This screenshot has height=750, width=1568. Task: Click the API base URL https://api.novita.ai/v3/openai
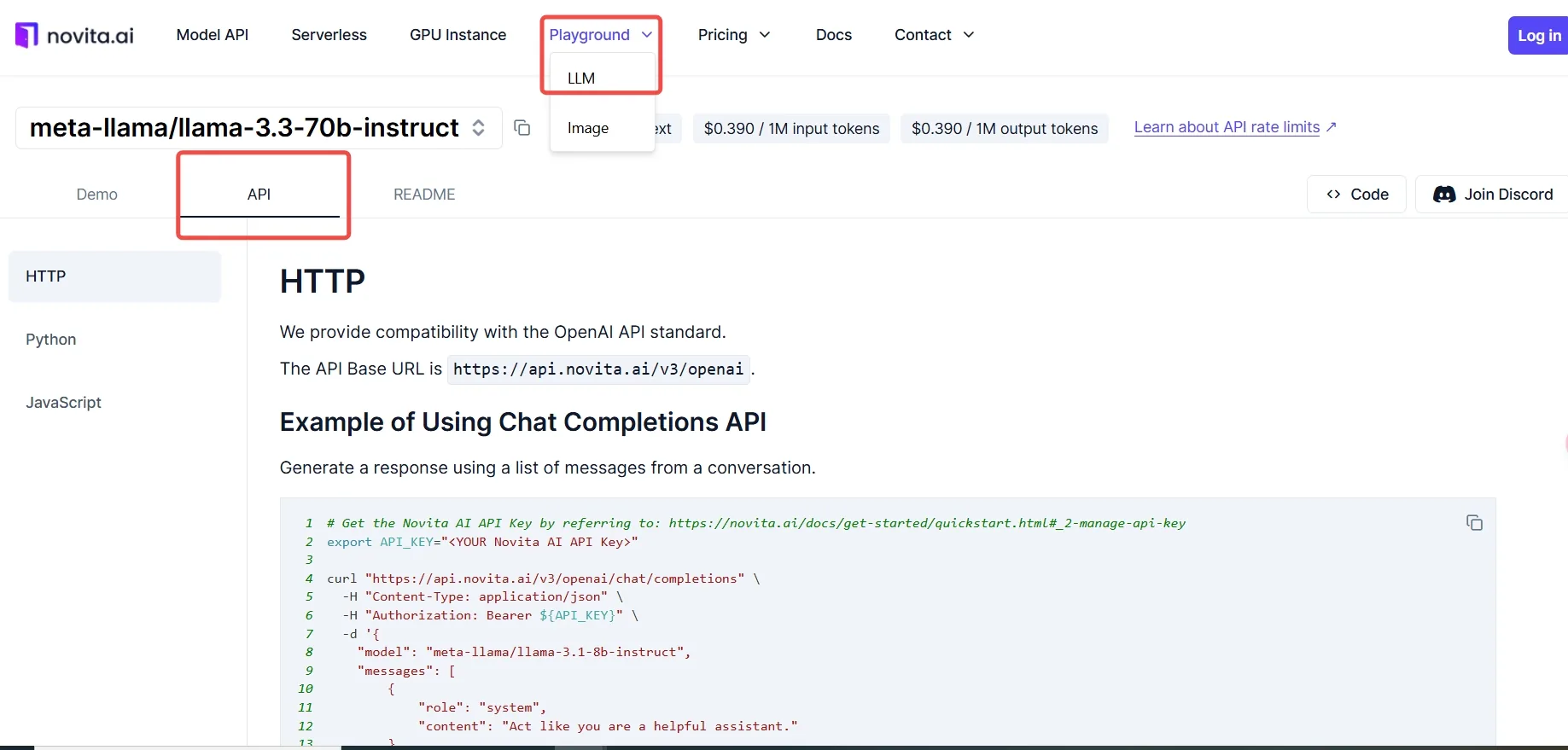(x=598, y=369)
